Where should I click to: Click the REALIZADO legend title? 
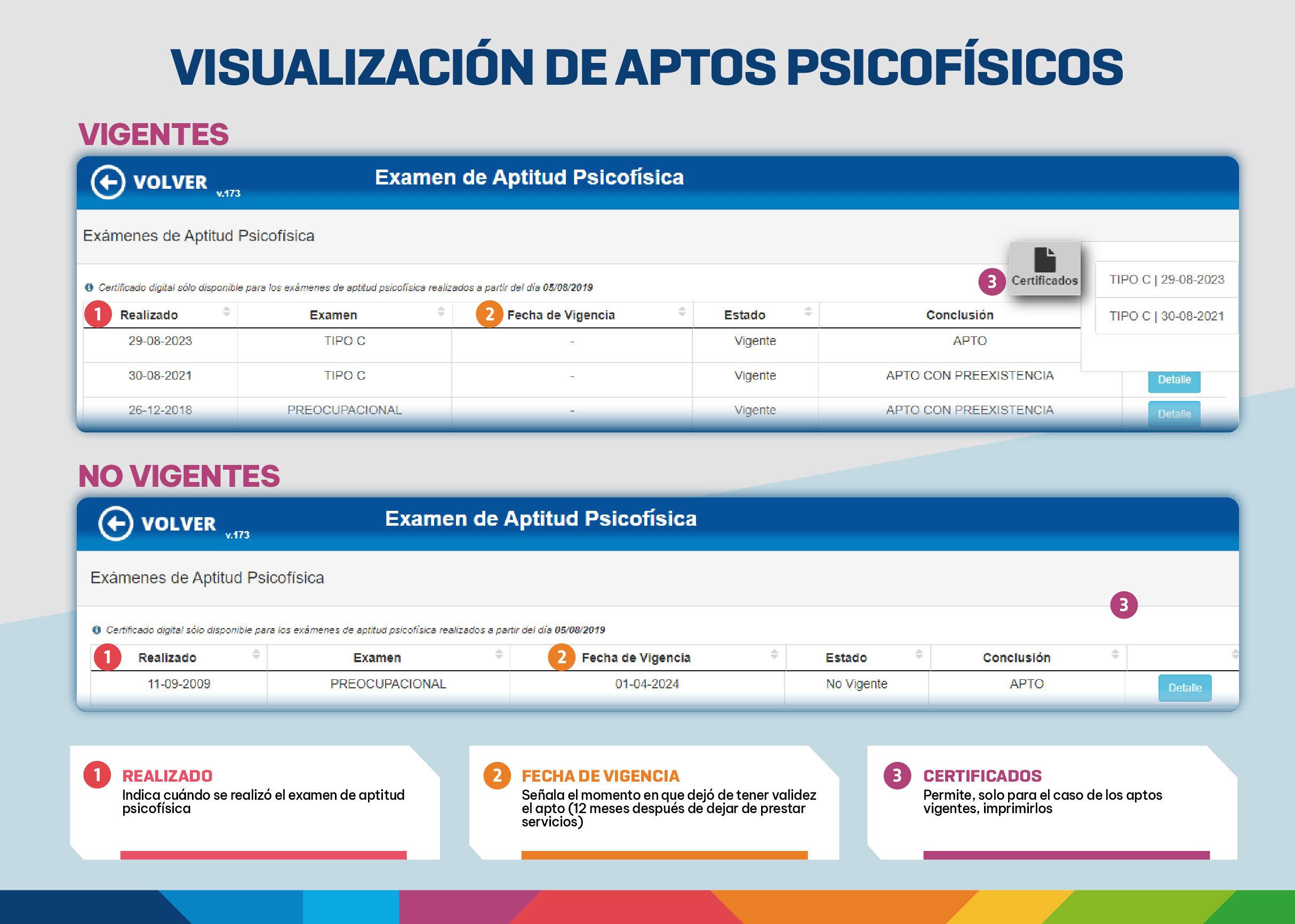click(167, 776)
